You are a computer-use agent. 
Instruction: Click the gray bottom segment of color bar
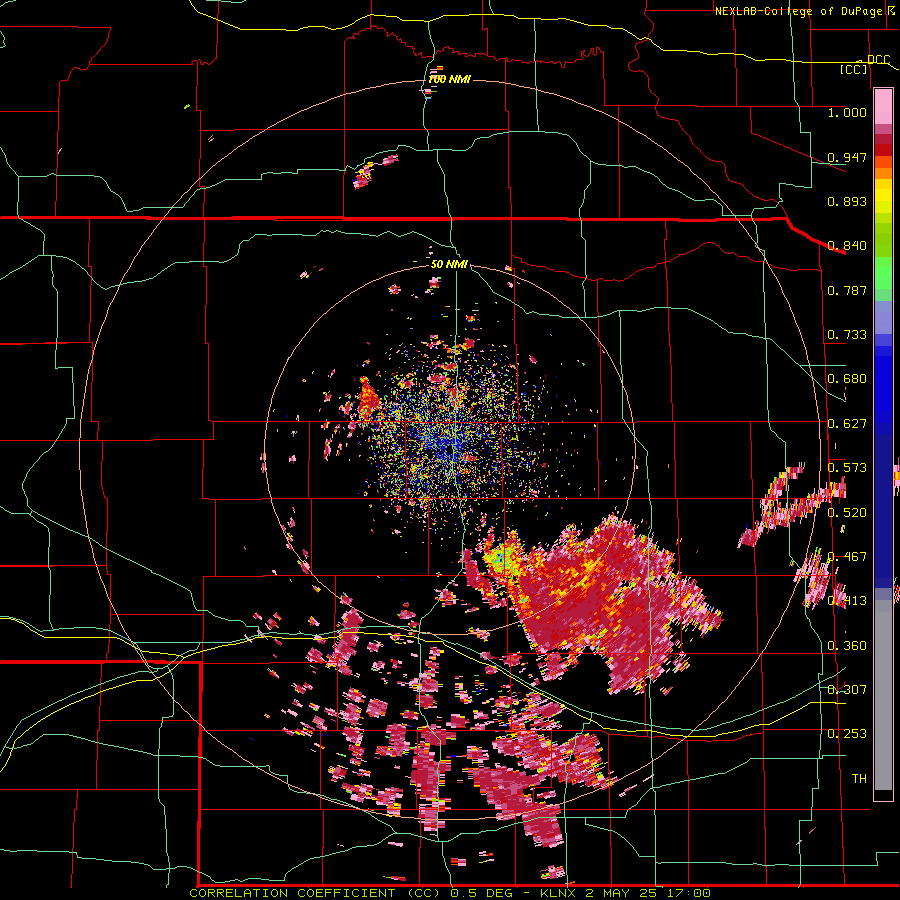click(x=883, y=695)
